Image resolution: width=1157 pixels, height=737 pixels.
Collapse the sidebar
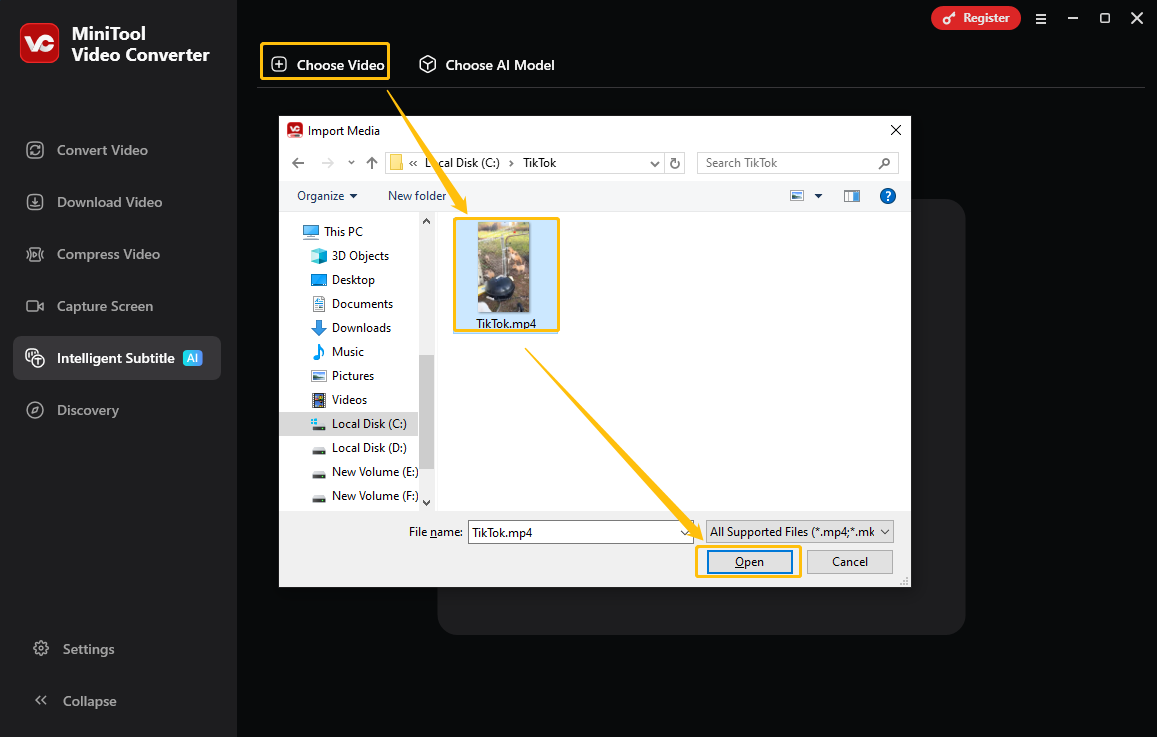coord(75,701)
